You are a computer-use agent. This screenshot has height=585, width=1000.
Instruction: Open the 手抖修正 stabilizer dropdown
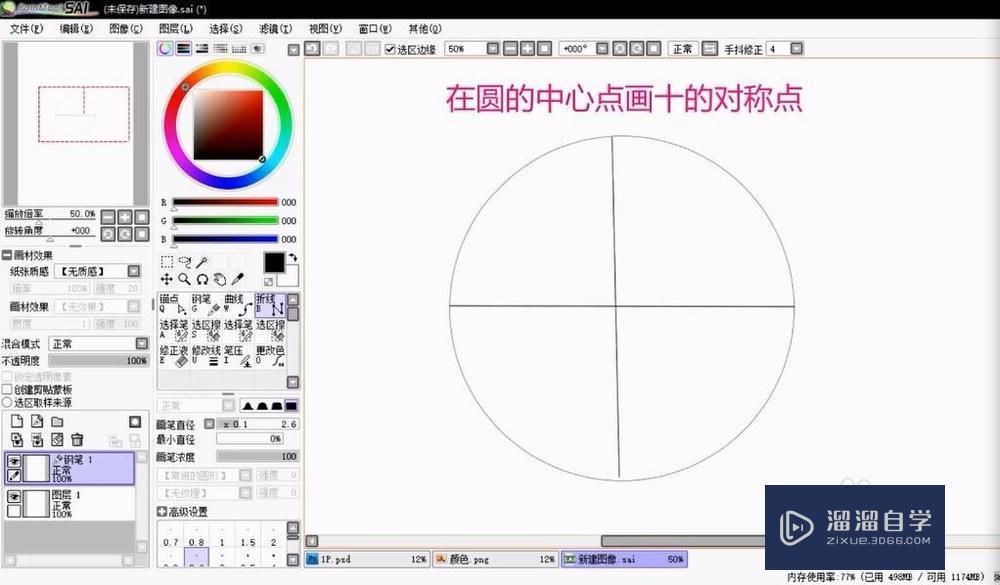point(790,48)
